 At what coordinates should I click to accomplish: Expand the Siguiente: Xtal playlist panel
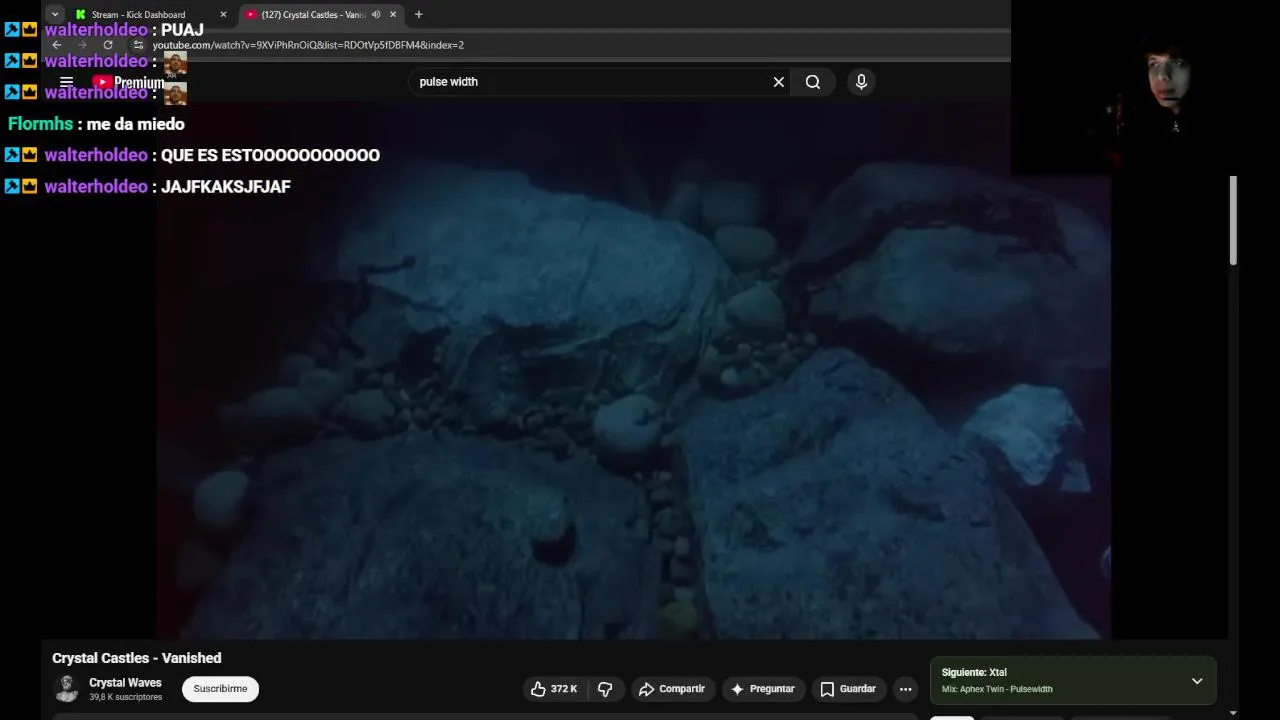(1197, 681)
